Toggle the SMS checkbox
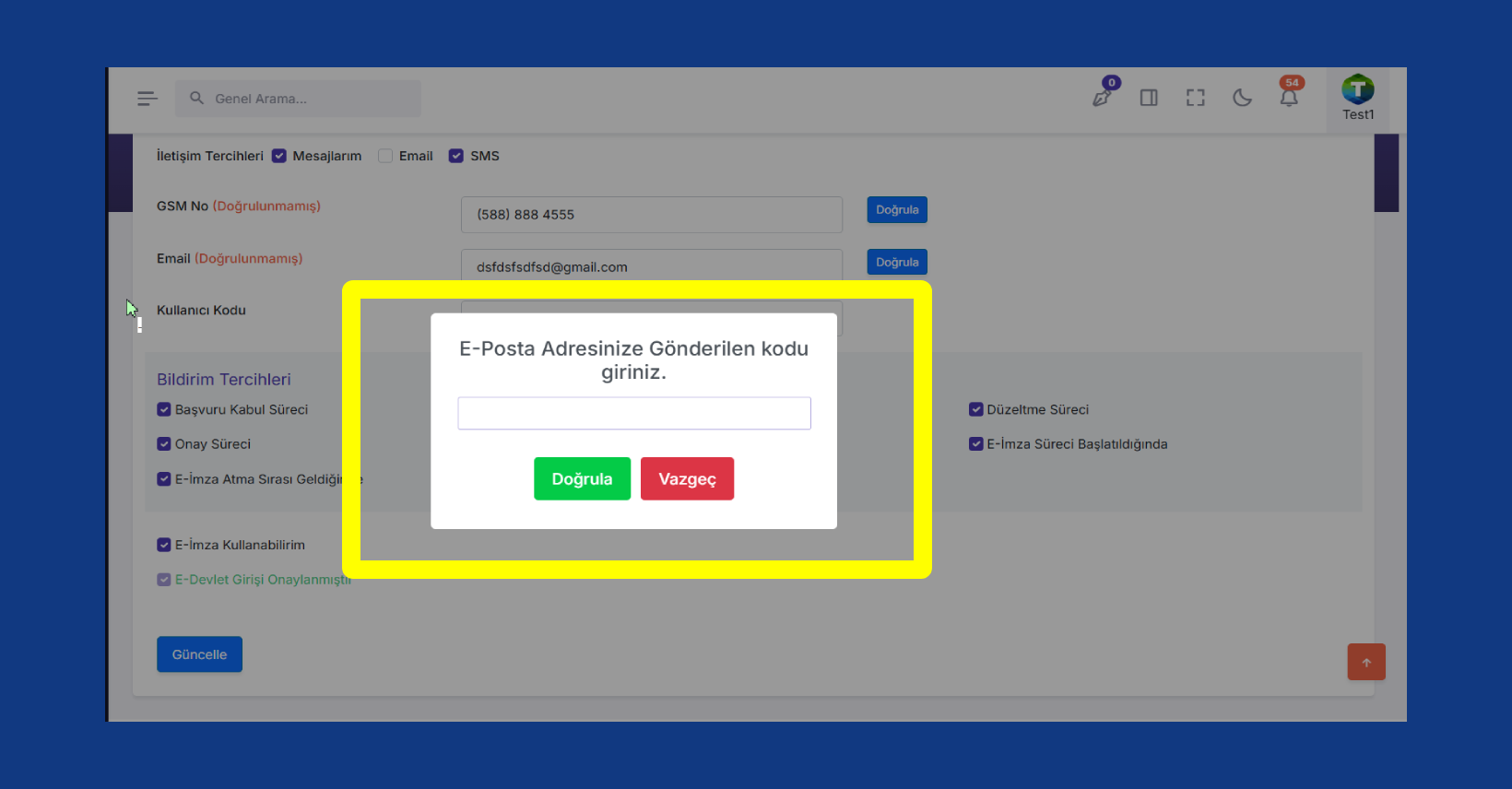Screen dimensions: 1512x789 coord(456,156)
